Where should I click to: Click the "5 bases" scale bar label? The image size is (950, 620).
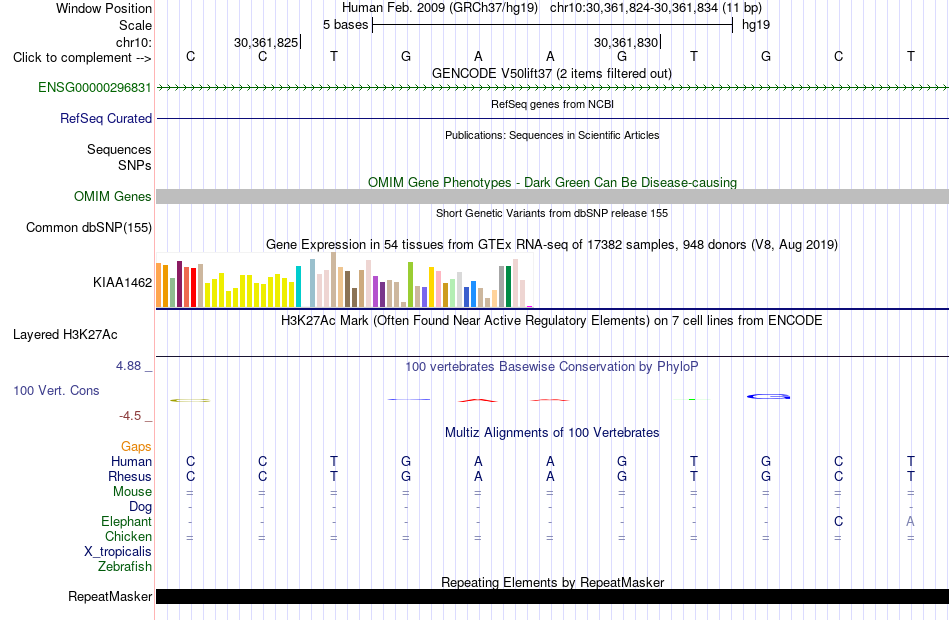pyautogui.click(x=345, y=25)
